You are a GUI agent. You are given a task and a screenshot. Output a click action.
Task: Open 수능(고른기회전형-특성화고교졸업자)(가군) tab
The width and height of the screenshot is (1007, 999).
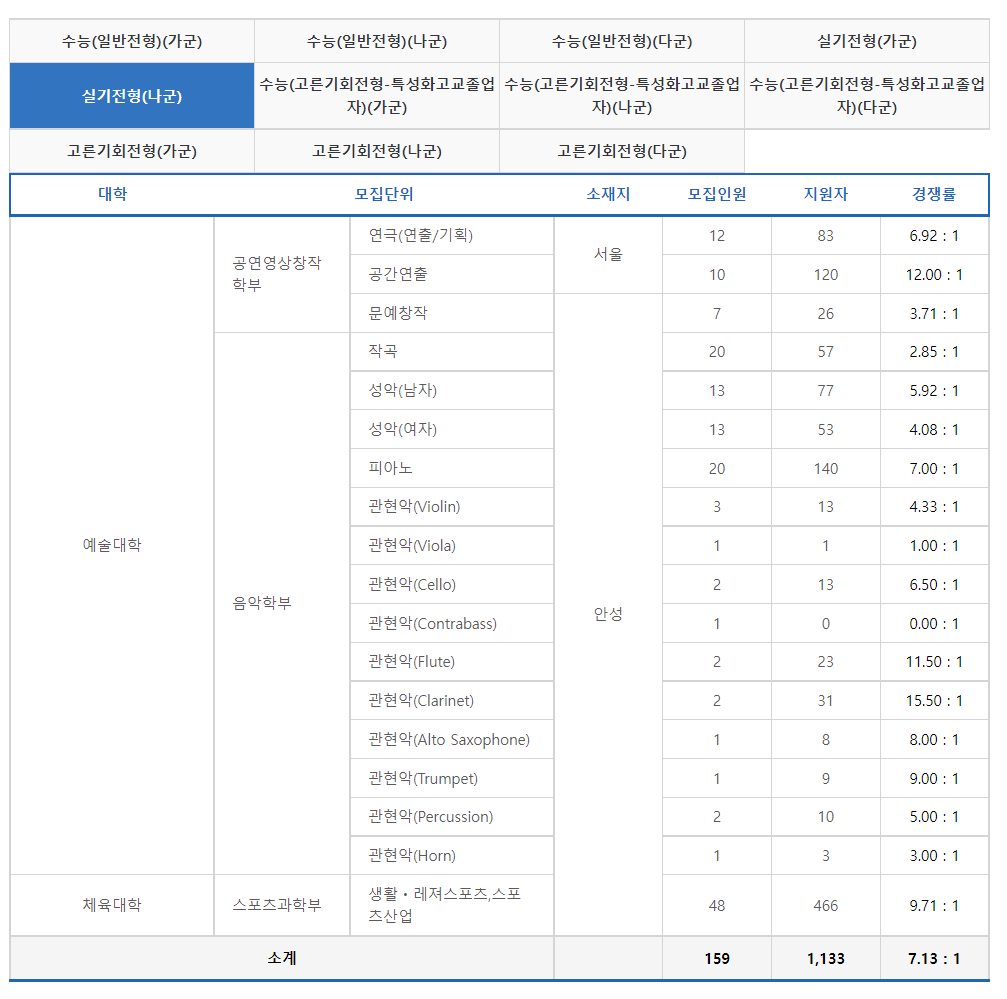pos(376,95)
